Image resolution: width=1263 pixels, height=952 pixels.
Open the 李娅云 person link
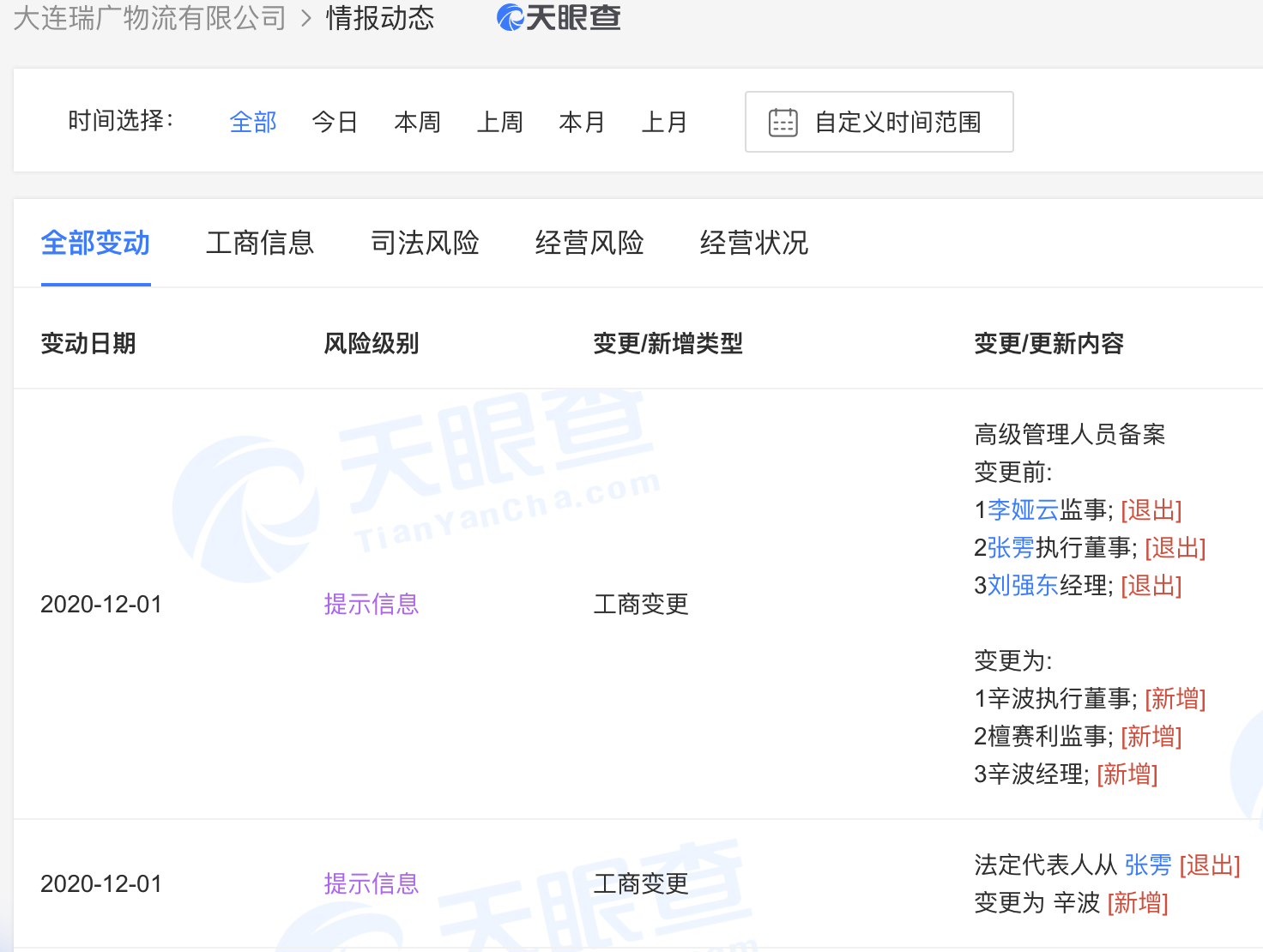pyautogui.click(x=1023, y=510)
